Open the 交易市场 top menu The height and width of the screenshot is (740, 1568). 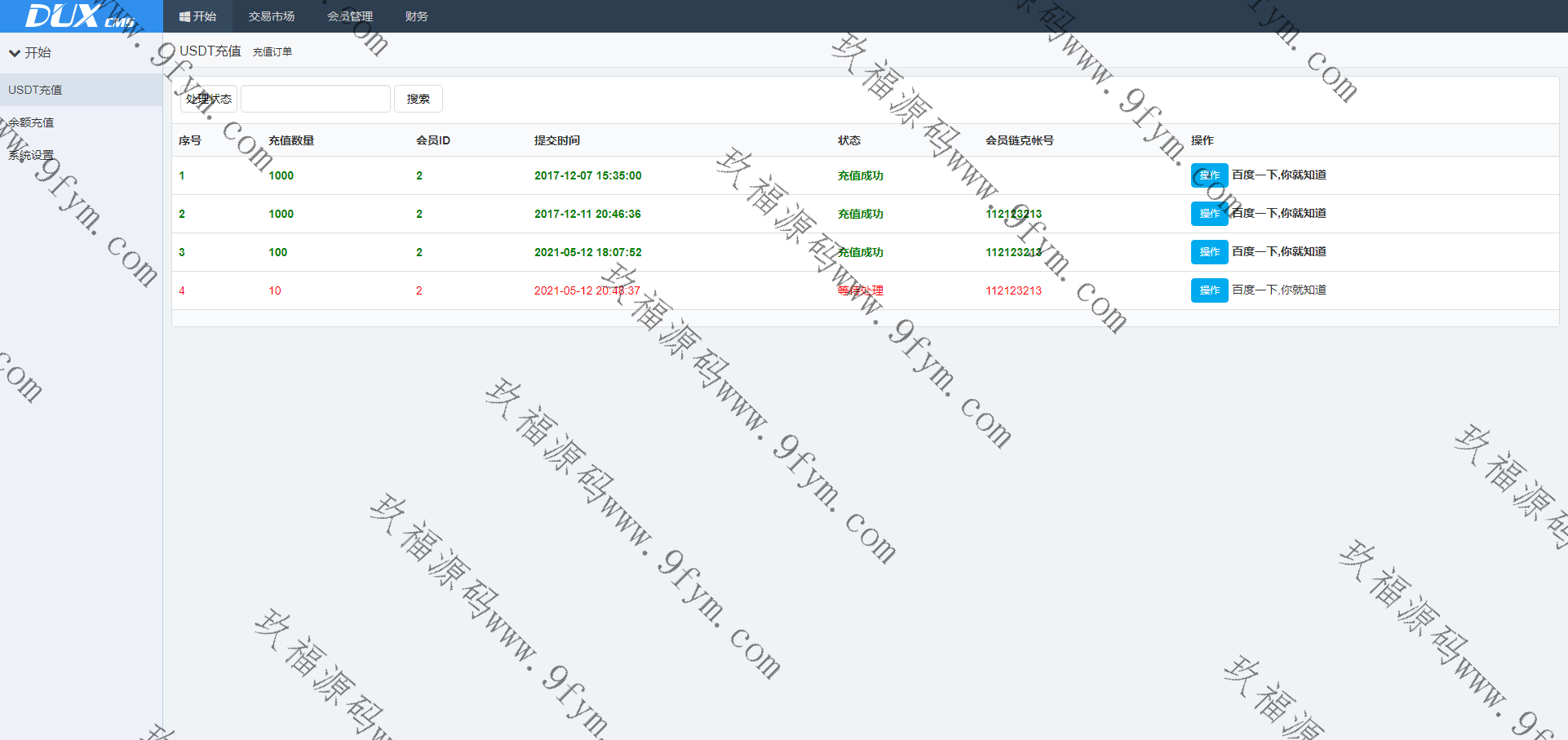[271, 16]
